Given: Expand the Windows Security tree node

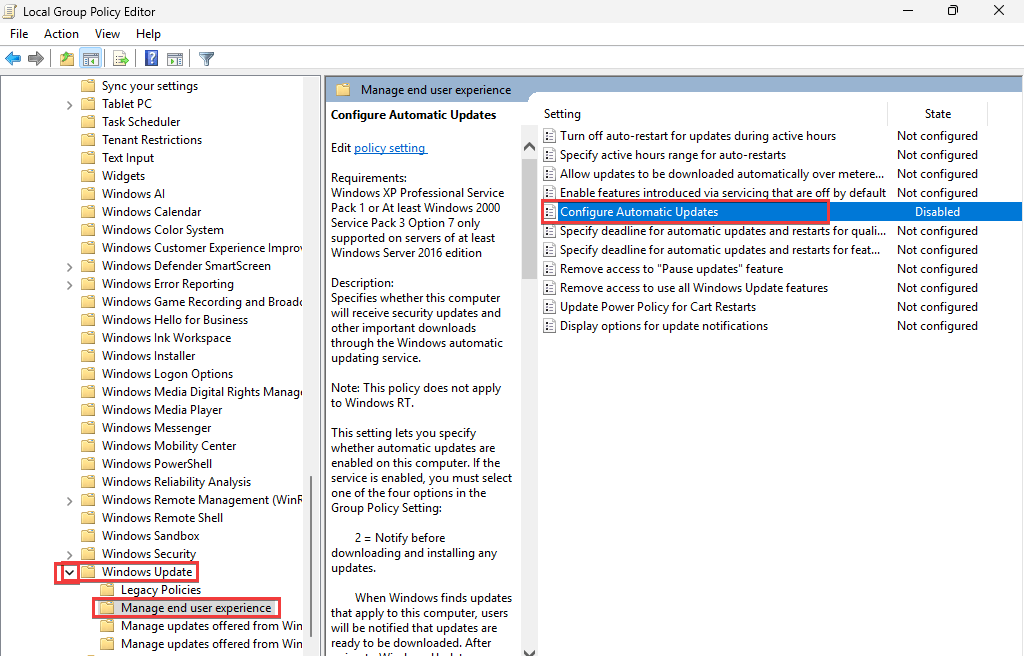Looking at the screenshot, I should [69, 554].
